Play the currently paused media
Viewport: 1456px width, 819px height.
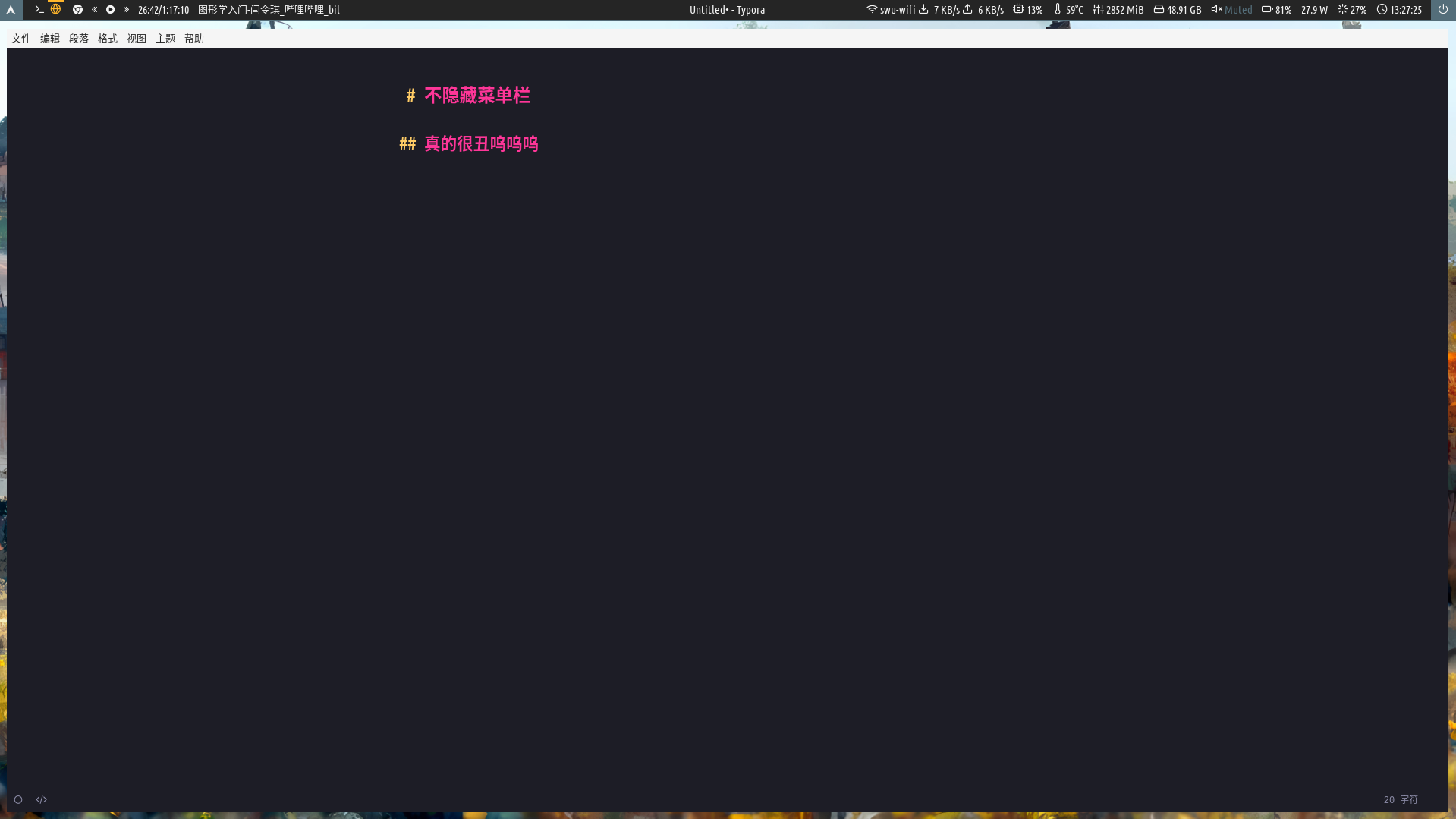click(x=110, y=10)
